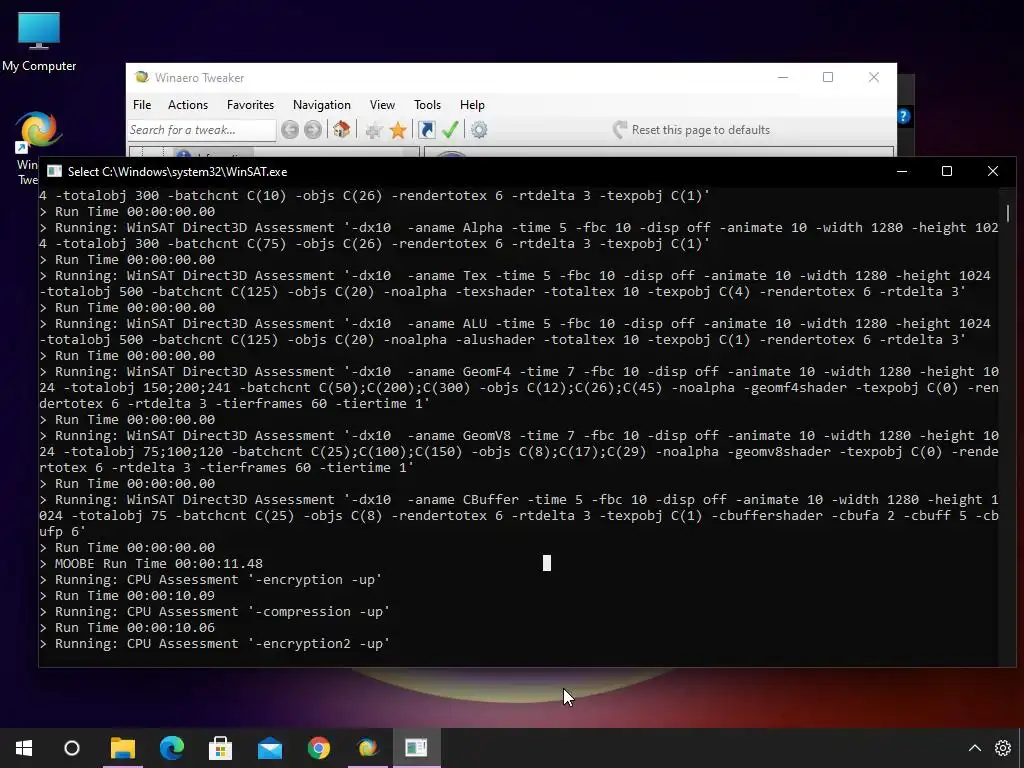Open the Actions menu
Viewport: 1024px width, 768px height.
[x=187, y=104]
